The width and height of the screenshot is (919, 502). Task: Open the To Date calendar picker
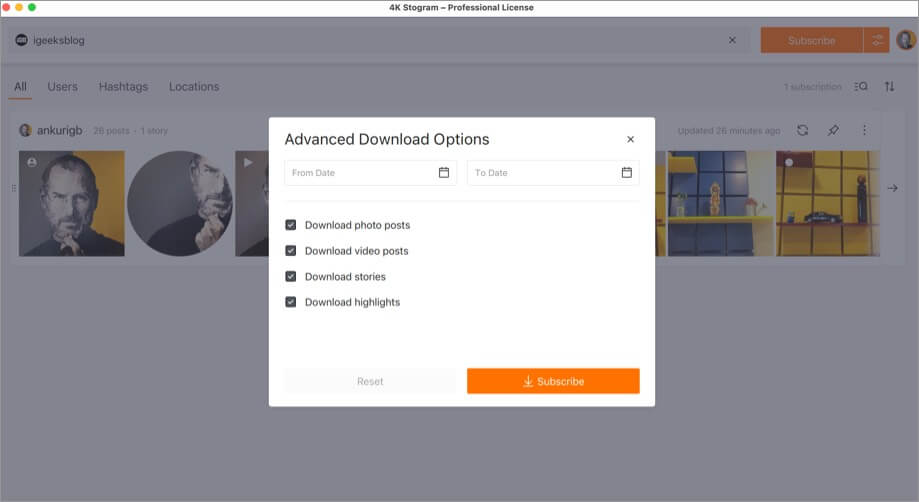point(627,173)
